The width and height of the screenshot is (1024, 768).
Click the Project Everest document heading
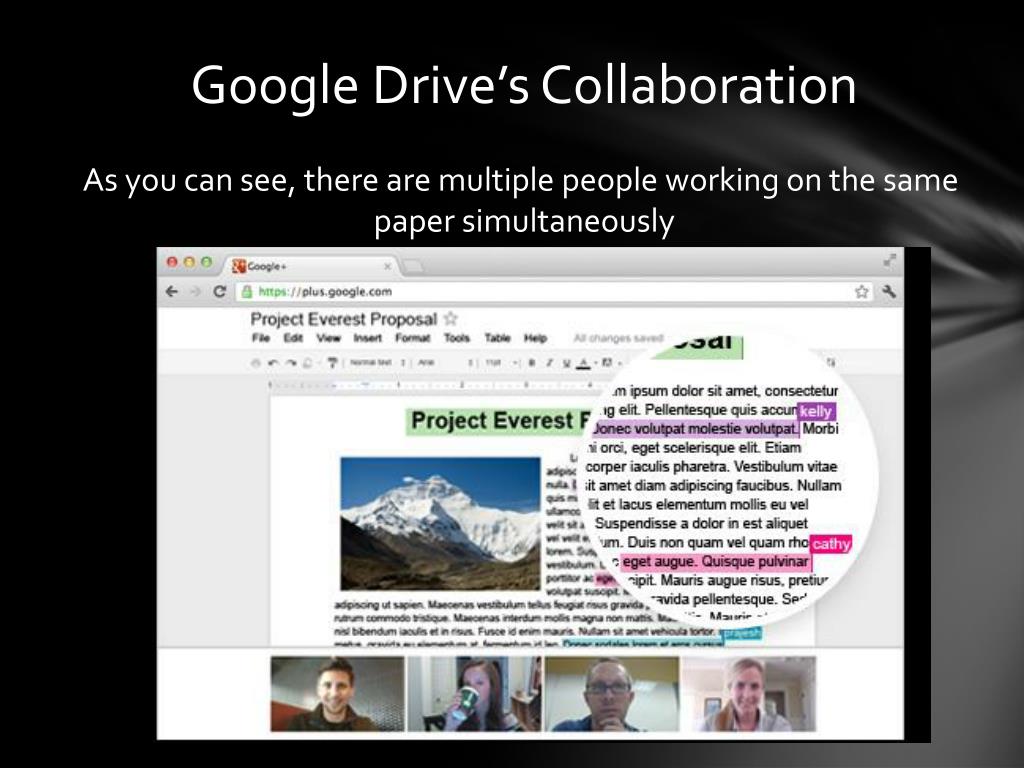pos(500,421)
